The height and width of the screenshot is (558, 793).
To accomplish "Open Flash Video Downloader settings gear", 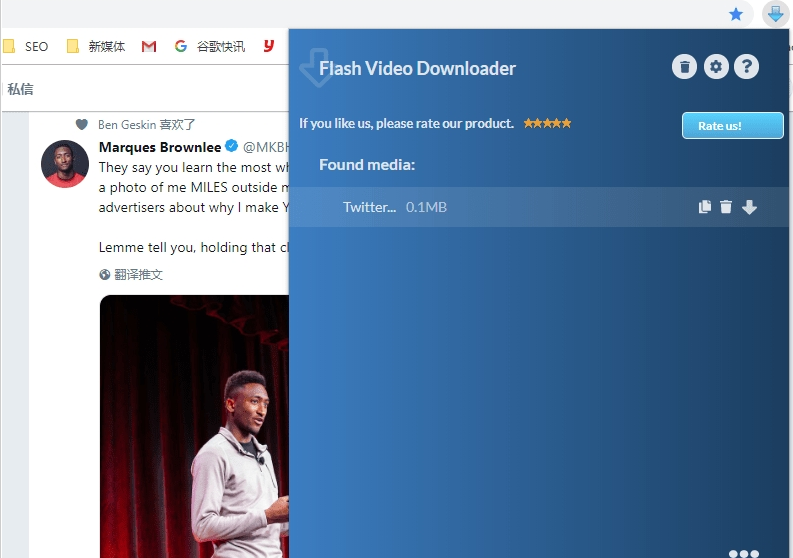I will coord(715,67).
